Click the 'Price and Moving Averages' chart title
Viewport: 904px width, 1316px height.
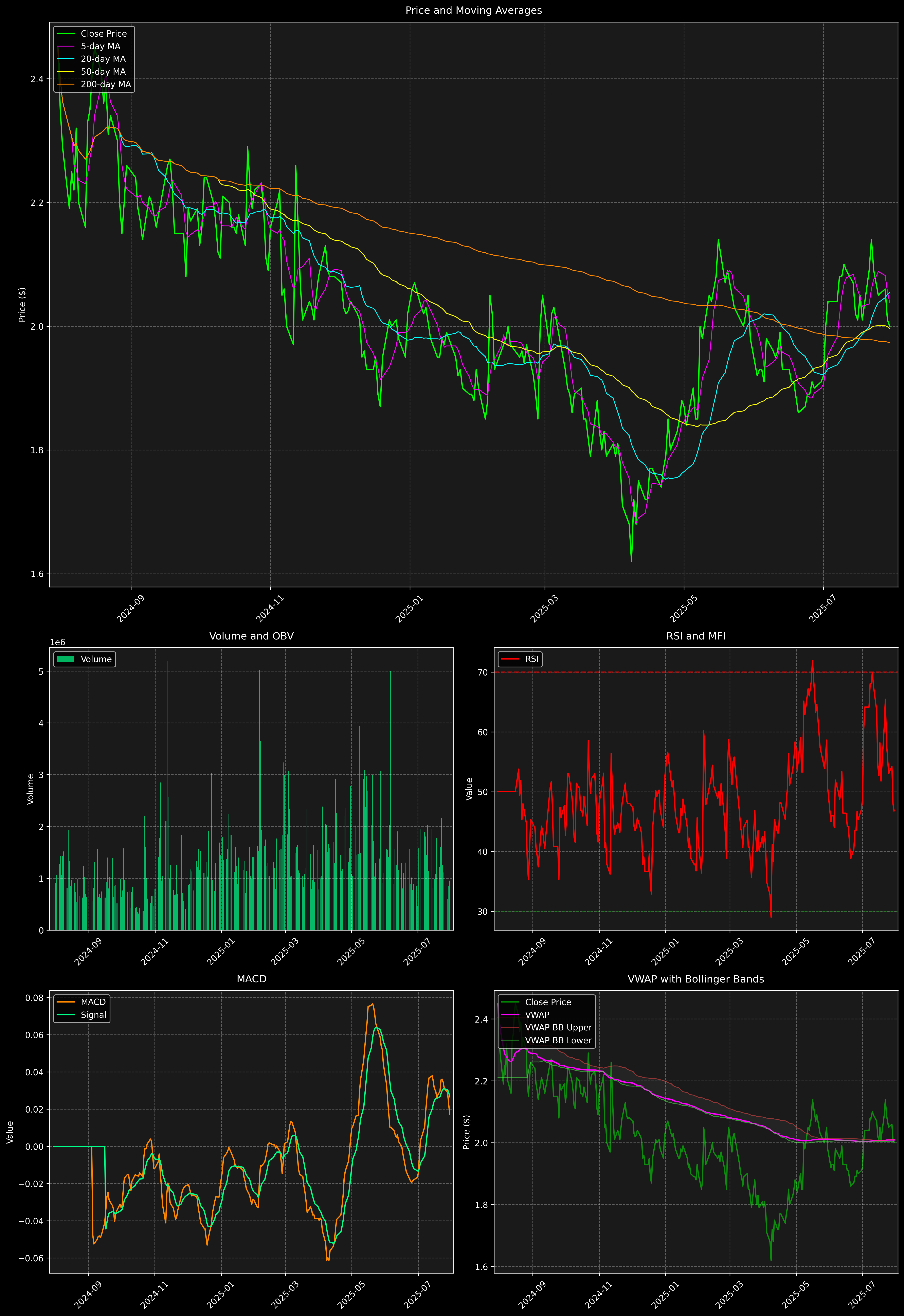(x=473, y=10)
